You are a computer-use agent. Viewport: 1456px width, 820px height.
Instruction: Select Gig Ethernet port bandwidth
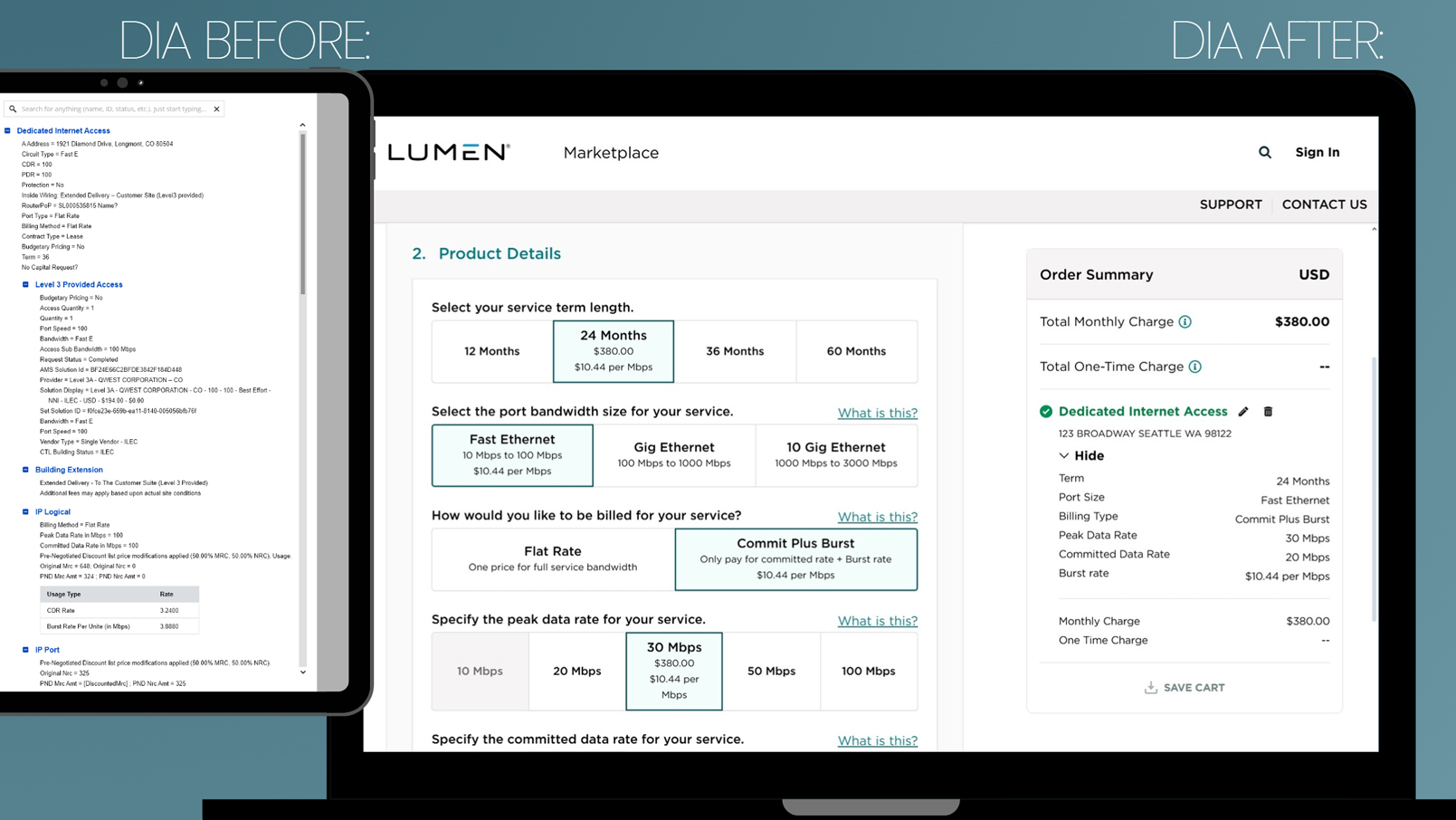pos(673,454)
